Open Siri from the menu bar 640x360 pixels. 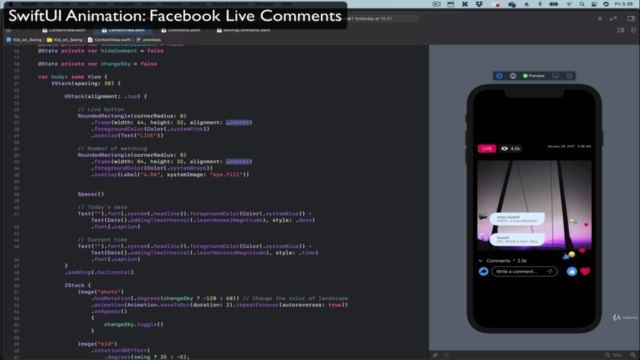(606, 4)
